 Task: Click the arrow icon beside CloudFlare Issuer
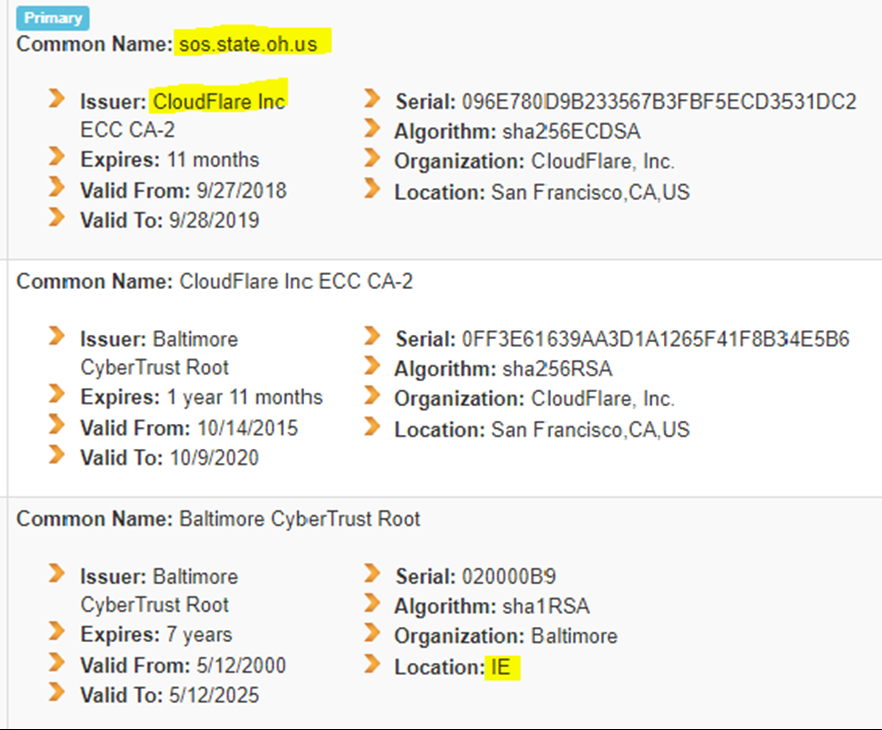click(56, 98)
